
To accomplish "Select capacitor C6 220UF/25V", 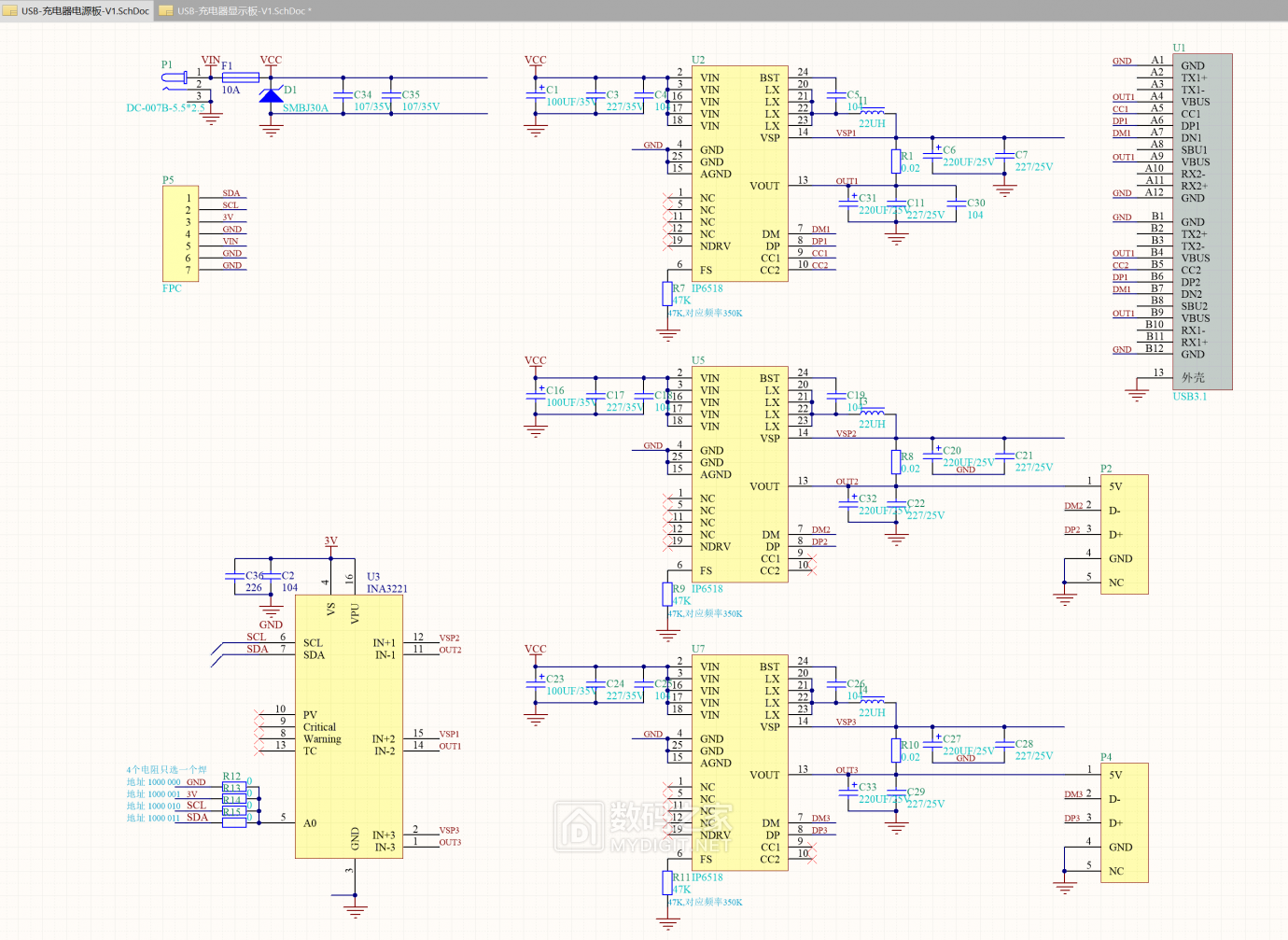I will click(932, 155).
